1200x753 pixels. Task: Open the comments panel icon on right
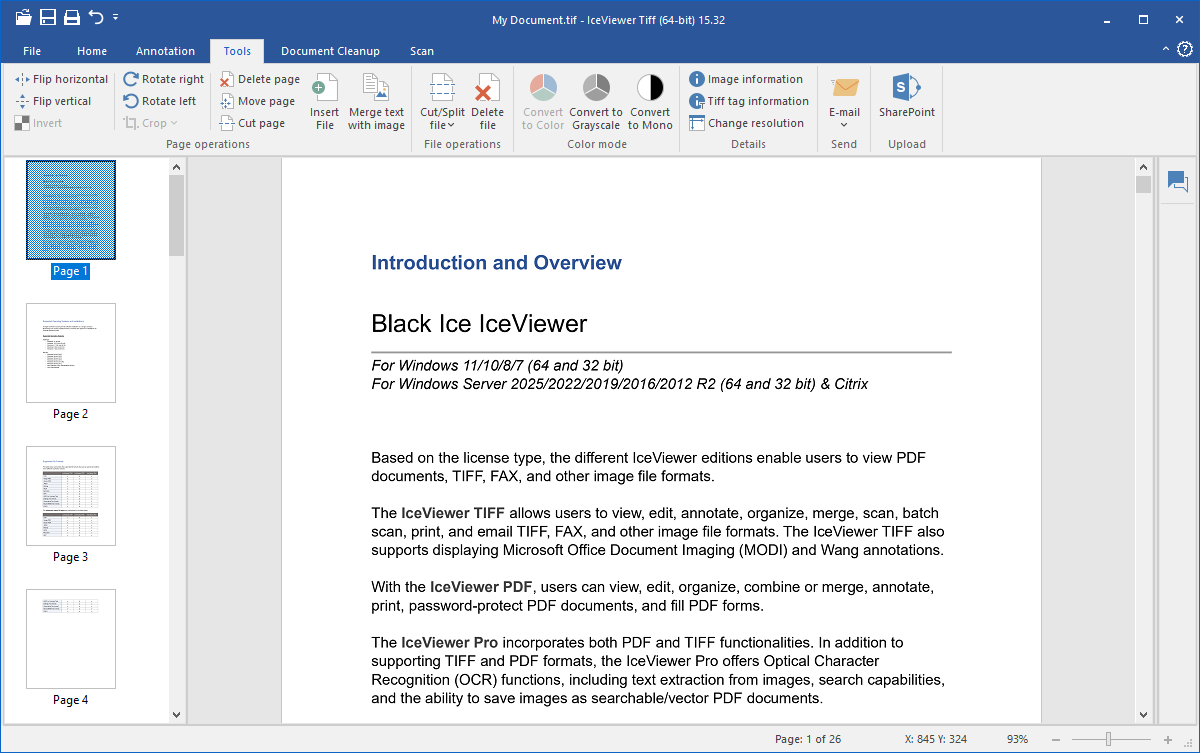tap(1177, 182)
